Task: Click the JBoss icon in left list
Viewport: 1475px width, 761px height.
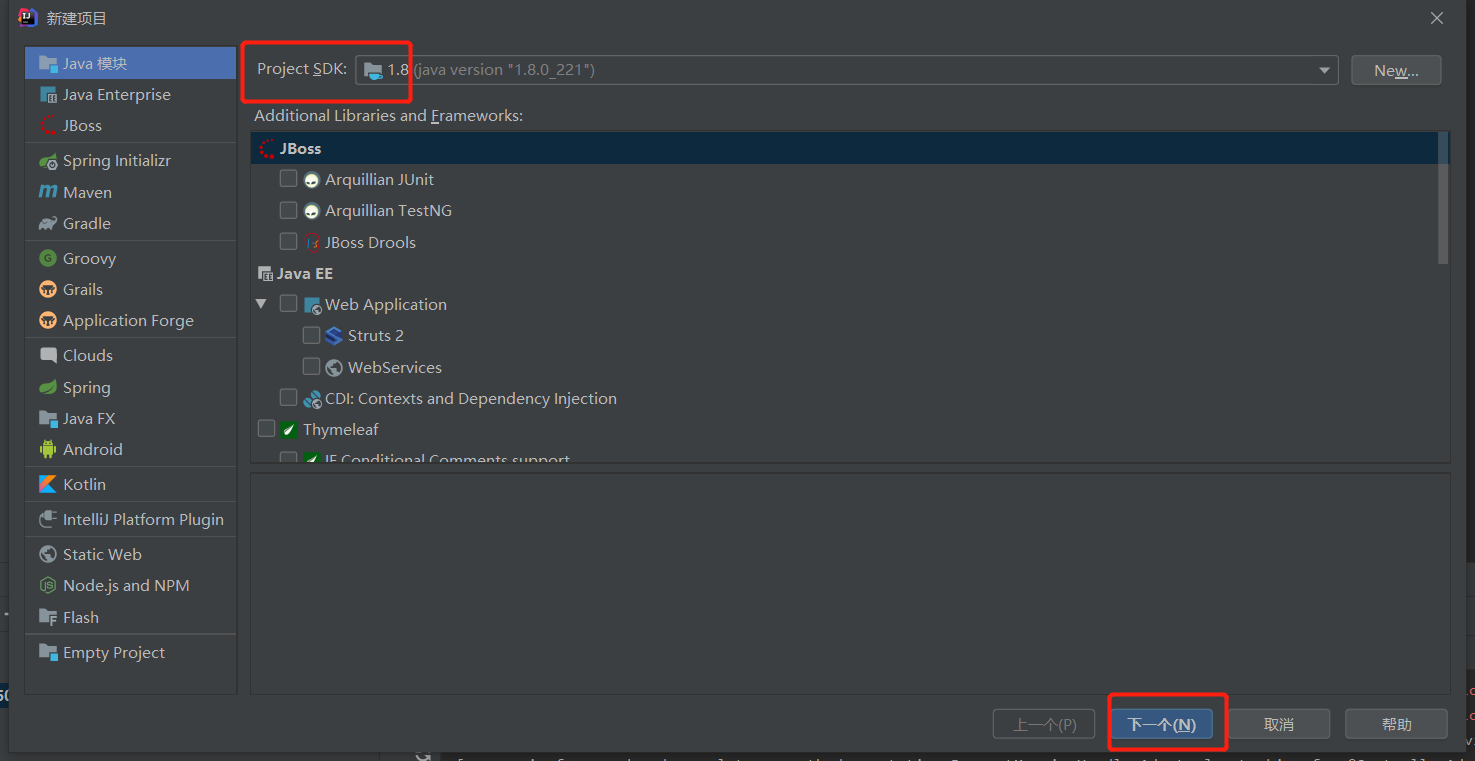Action: (x=48, y=126)
